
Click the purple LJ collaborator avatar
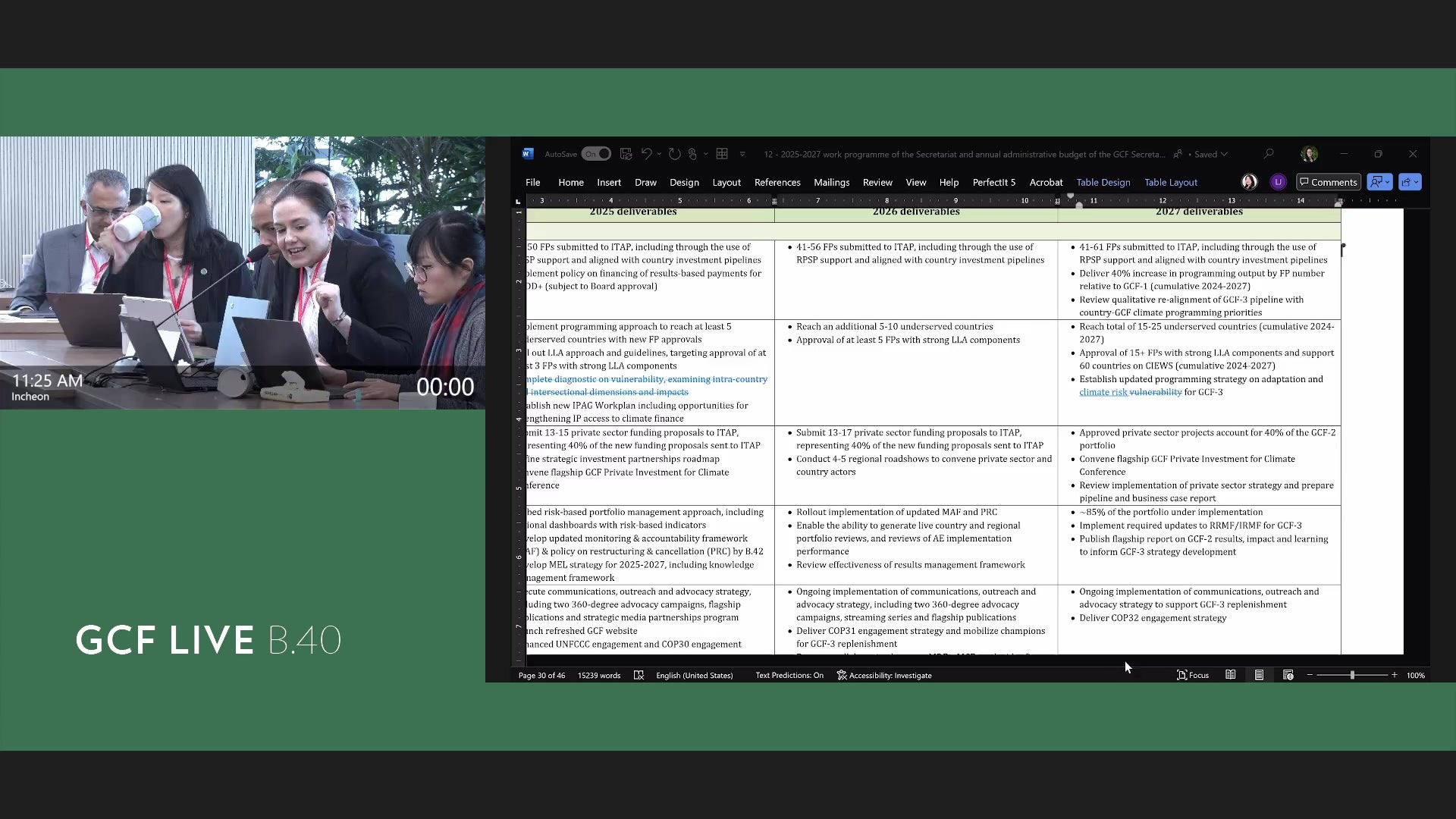point(1278,182)
